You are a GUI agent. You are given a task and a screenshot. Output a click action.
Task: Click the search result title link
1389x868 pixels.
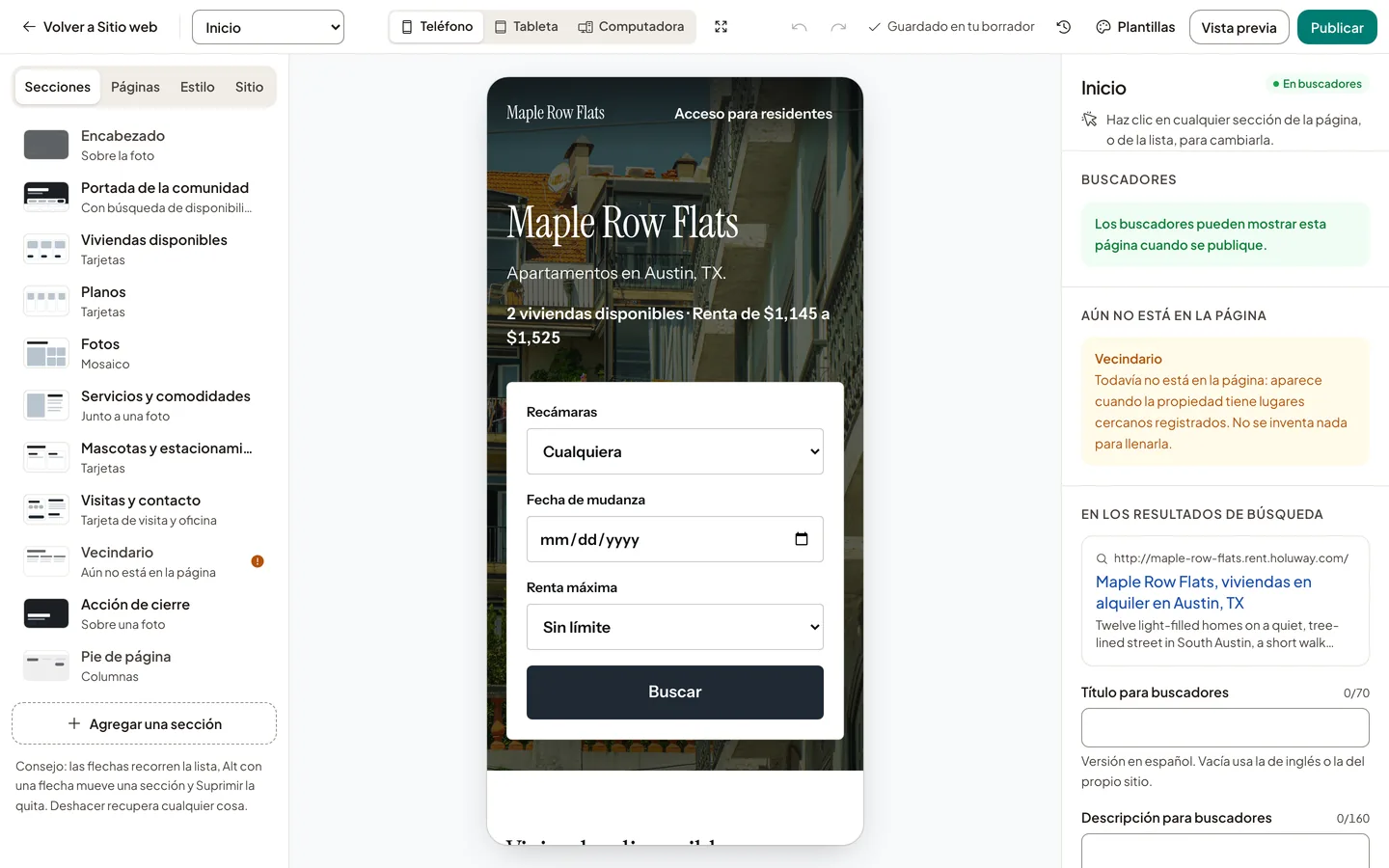tap(1204, 592)
